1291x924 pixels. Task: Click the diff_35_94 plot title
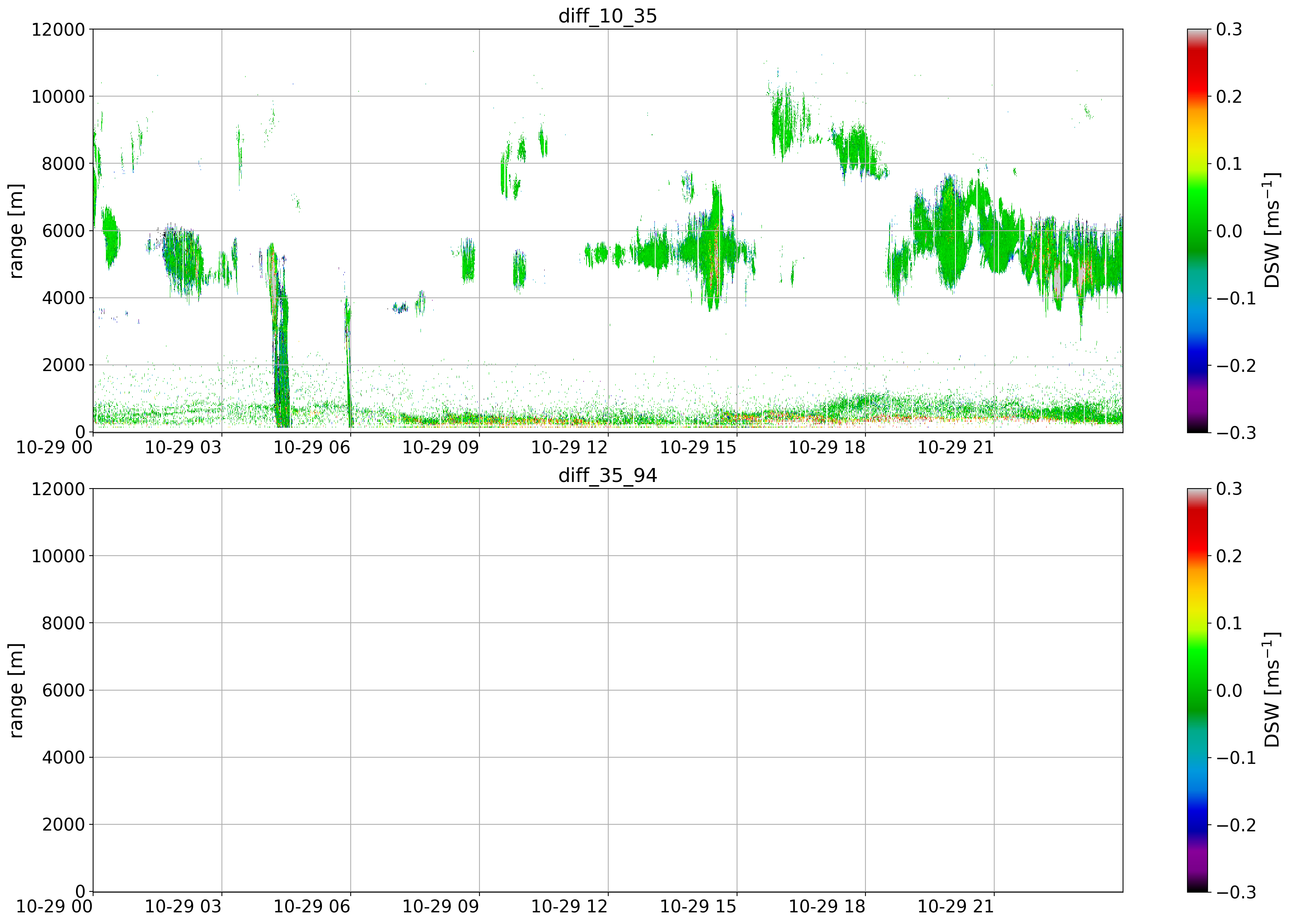607,475
